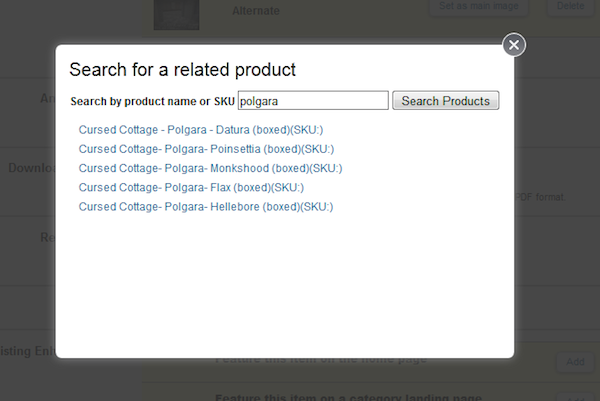The height and width of the screenshot is (401, 600).
Task: Select Cursed Cottage Polgara Poinsettia (boxed)
Action: coord(206,149)
